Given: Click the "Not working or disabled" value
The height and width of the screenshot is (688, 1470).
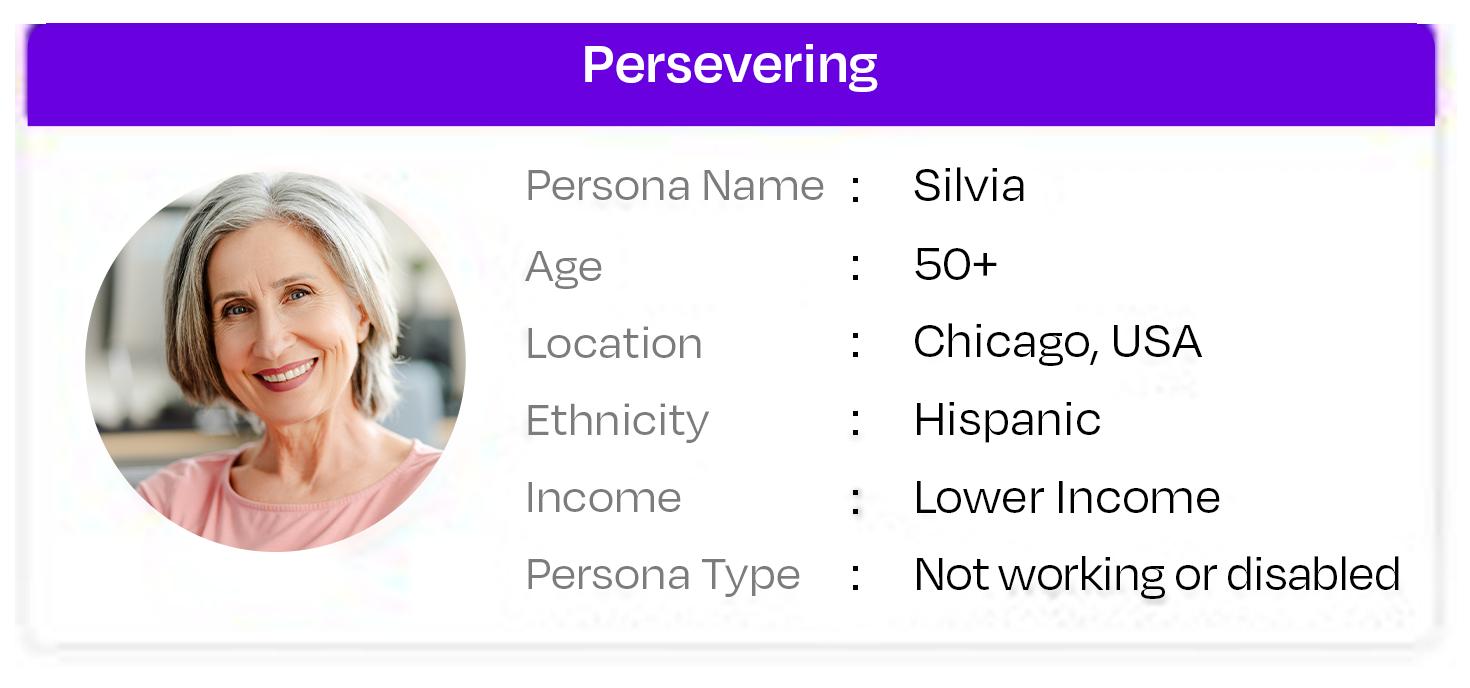Looking at the screenshot, I should point(1157,574).
